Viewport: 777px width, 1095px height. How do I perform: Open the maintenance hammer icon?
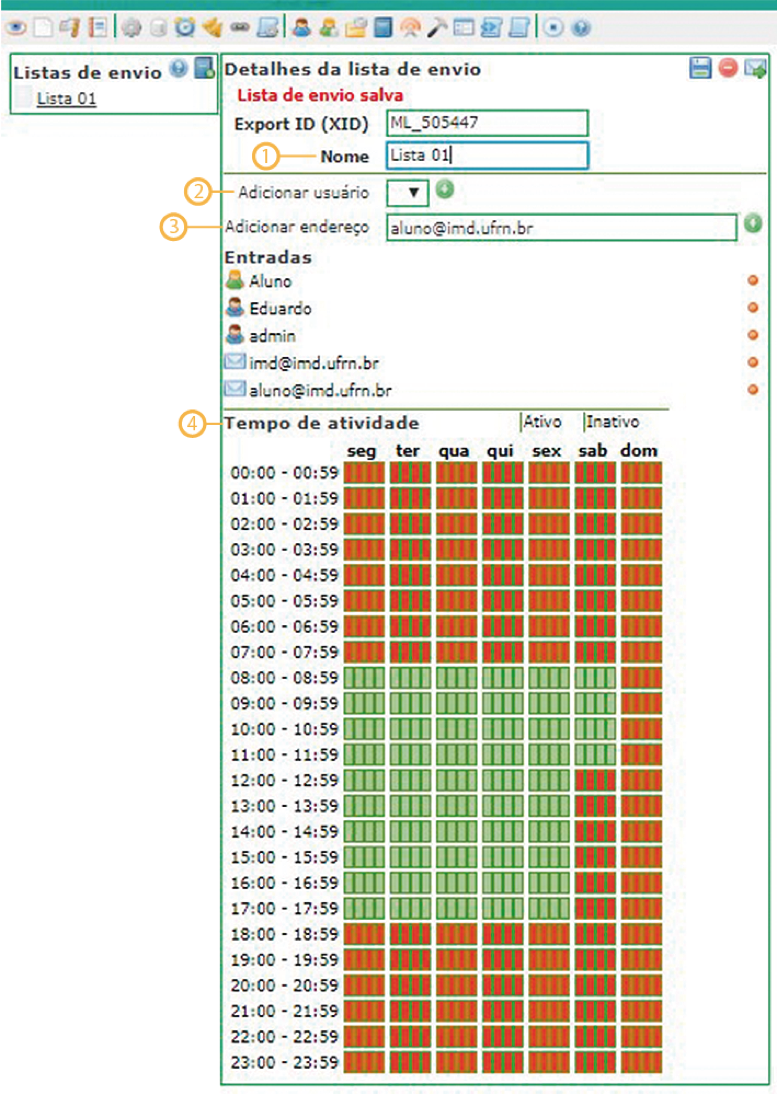(x=437, y=28)
